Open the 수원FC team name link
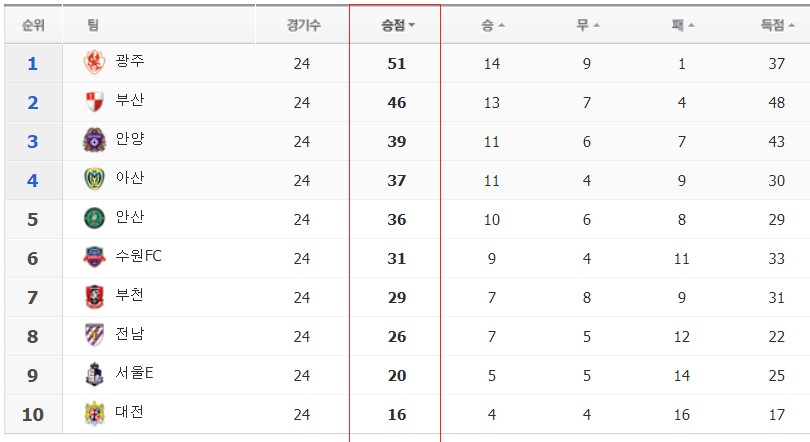 138,256
